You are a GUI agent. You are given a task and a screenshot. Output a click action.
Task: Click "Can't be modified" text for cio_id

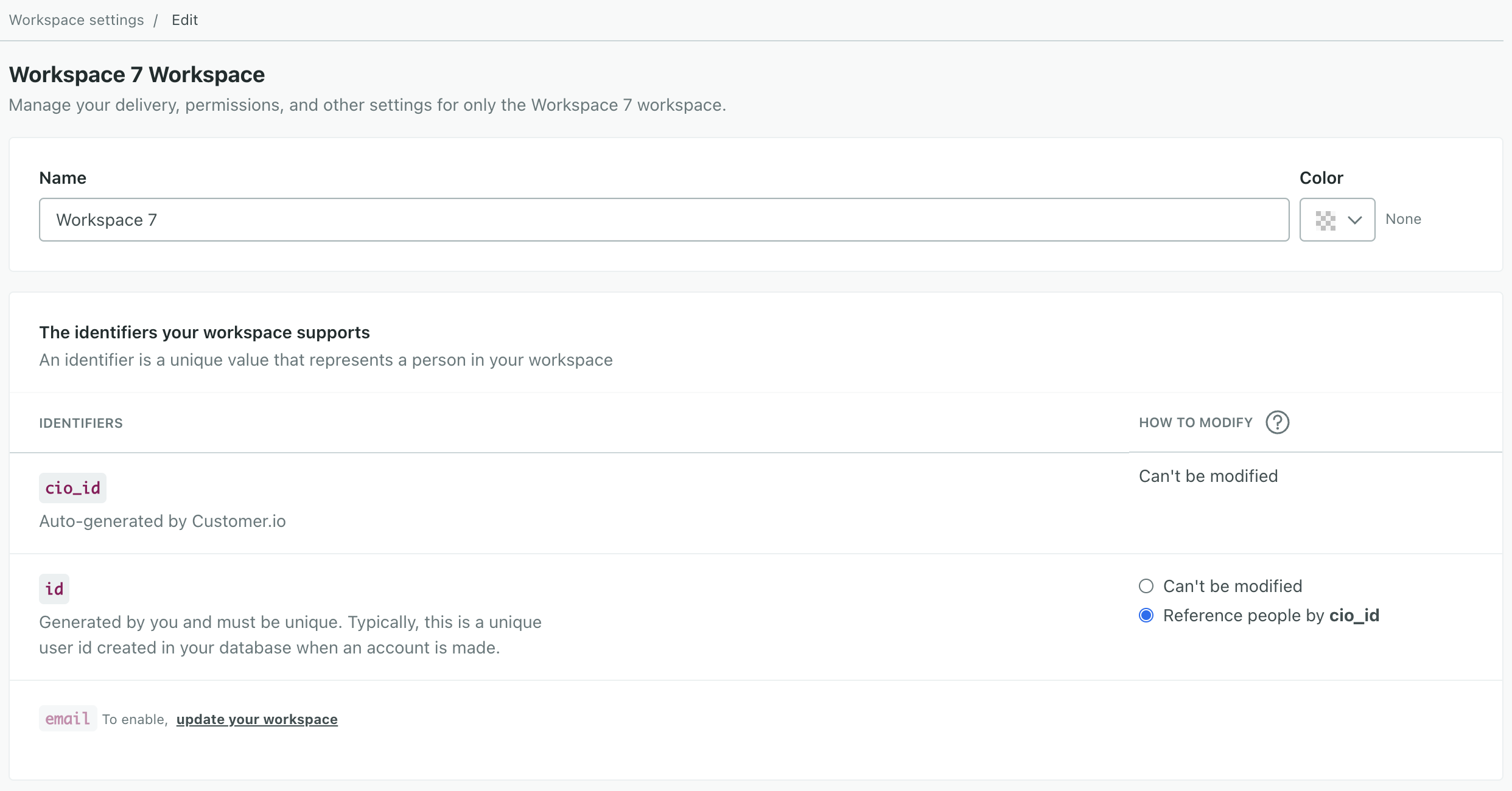pyautogui.click(x=1208, y=476)
